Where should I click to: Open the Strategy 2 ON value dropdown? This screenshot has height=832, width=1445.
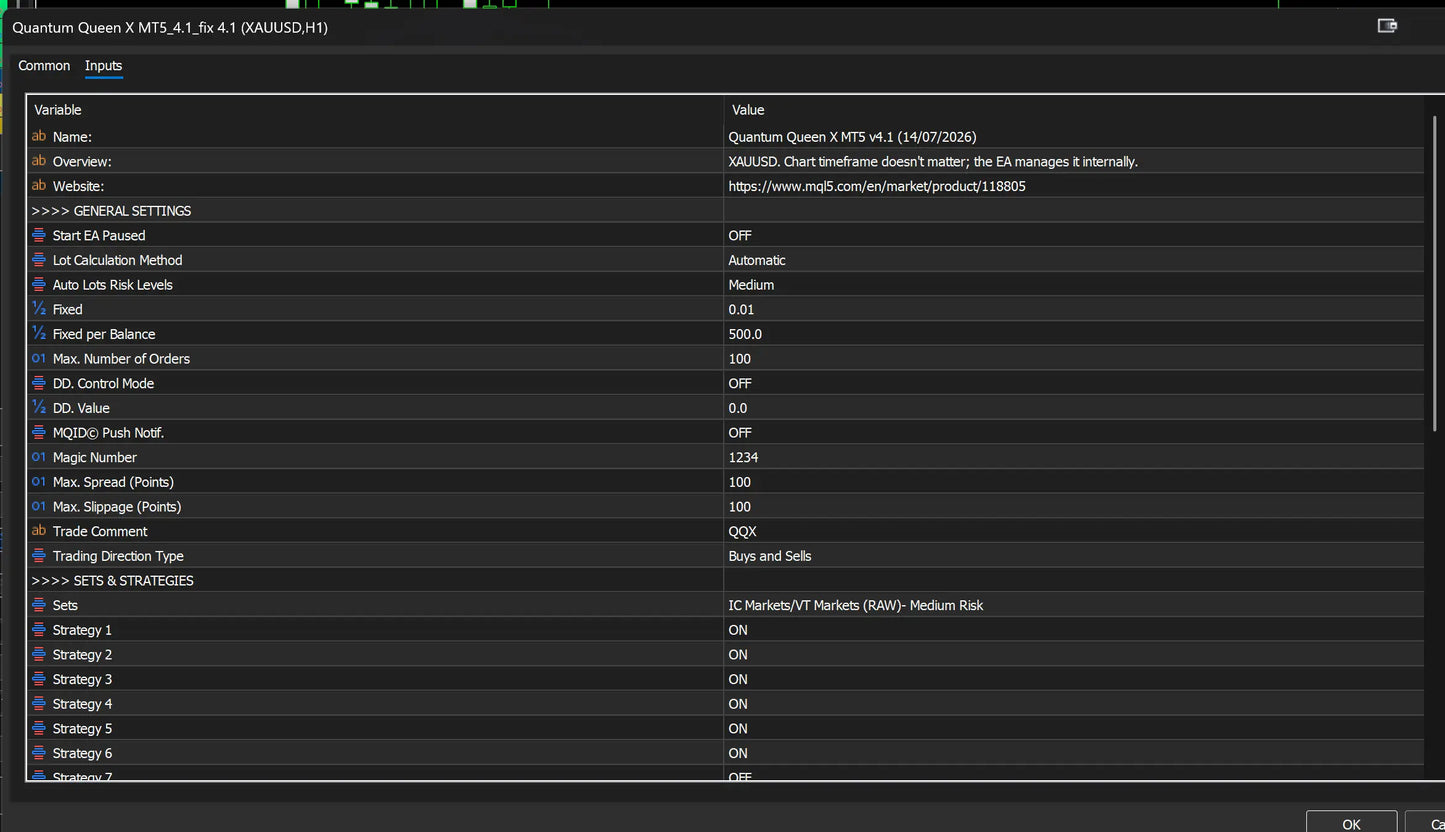pos(1074,654)
